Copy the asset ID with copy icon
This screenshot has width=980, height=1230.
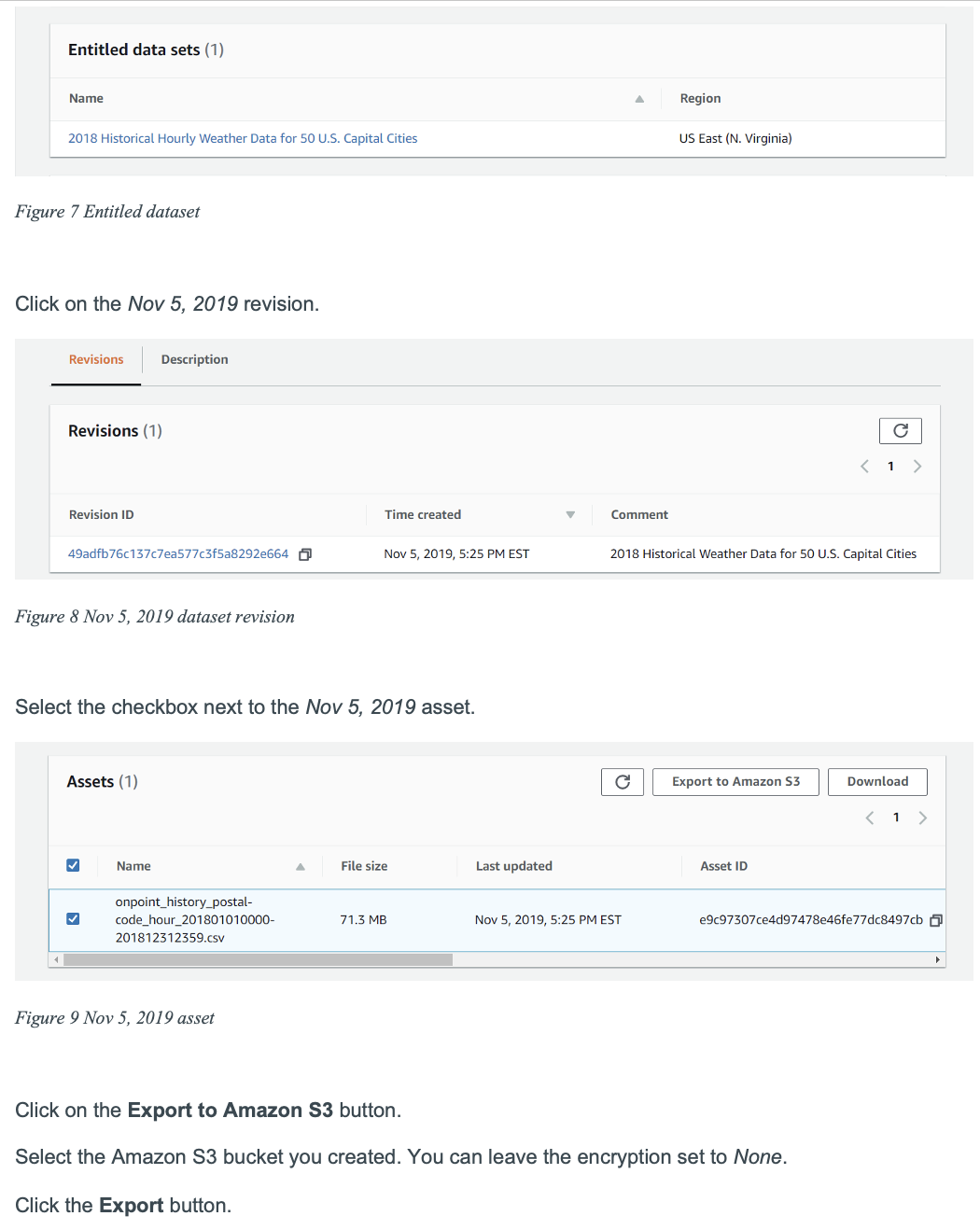pos(935,920)
